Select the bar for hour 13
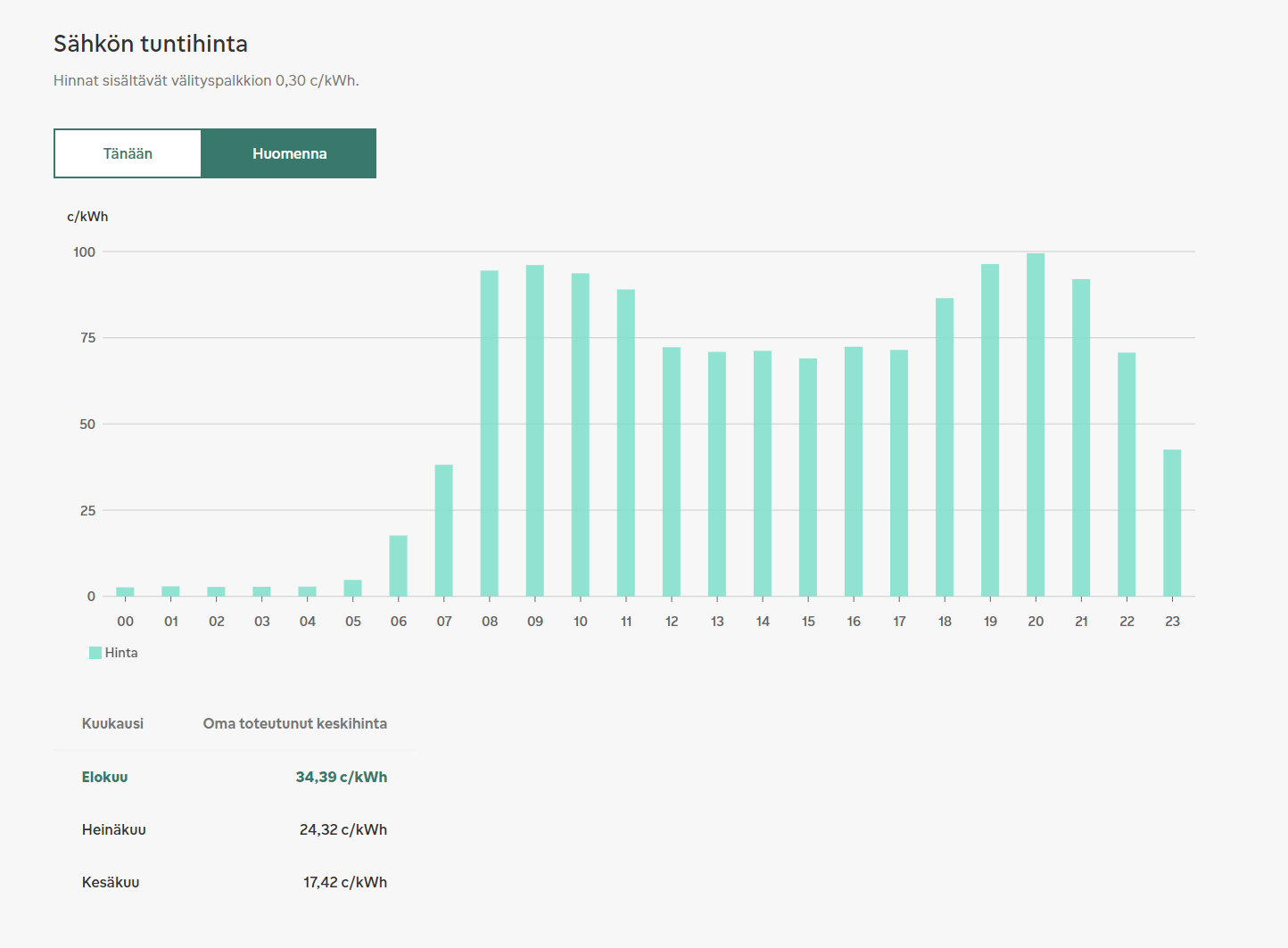Screen dimensions: 1288x948 [x=717, y=474]
